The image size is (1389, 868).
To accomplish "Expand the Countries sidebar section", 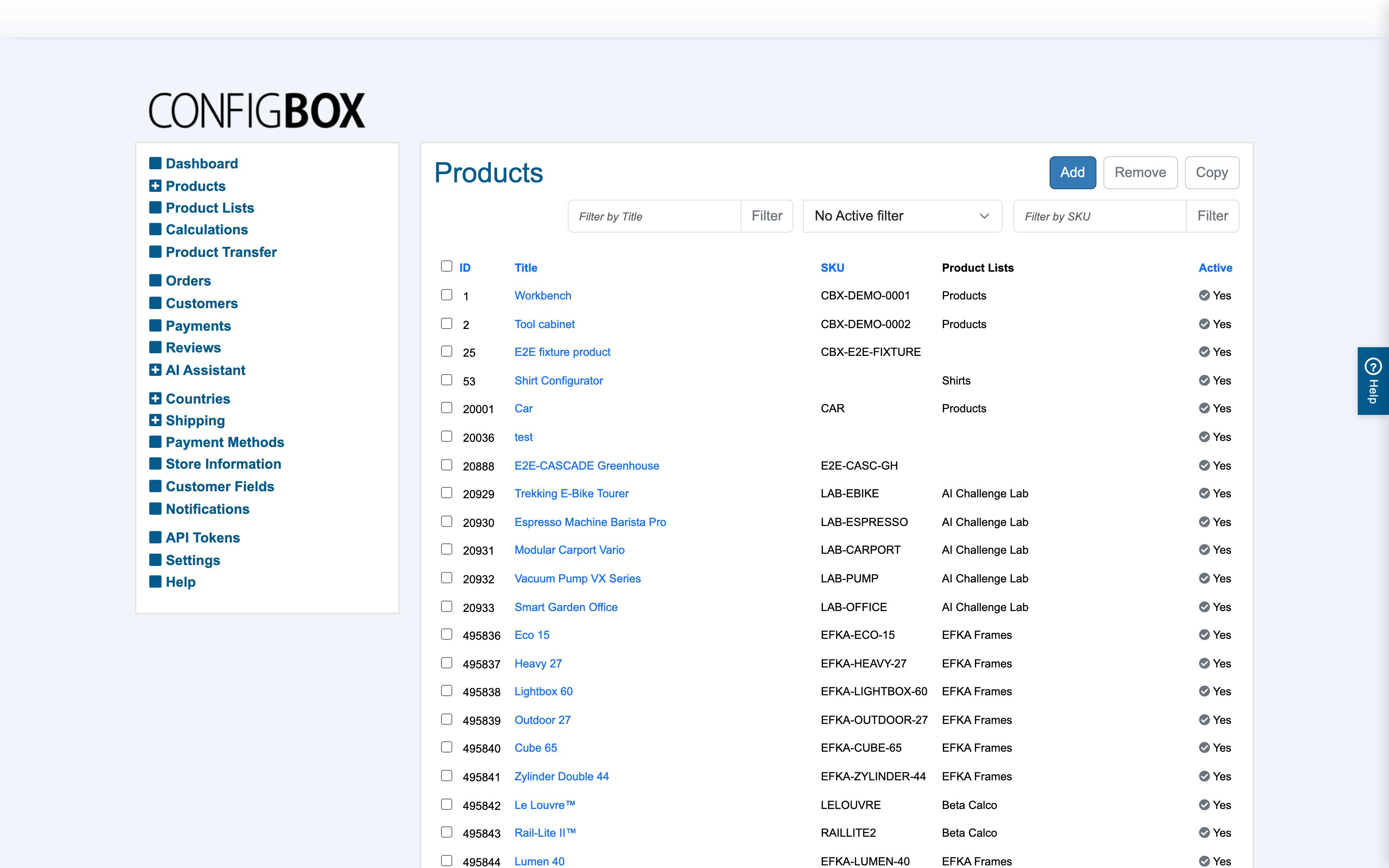I will point(155,398).
